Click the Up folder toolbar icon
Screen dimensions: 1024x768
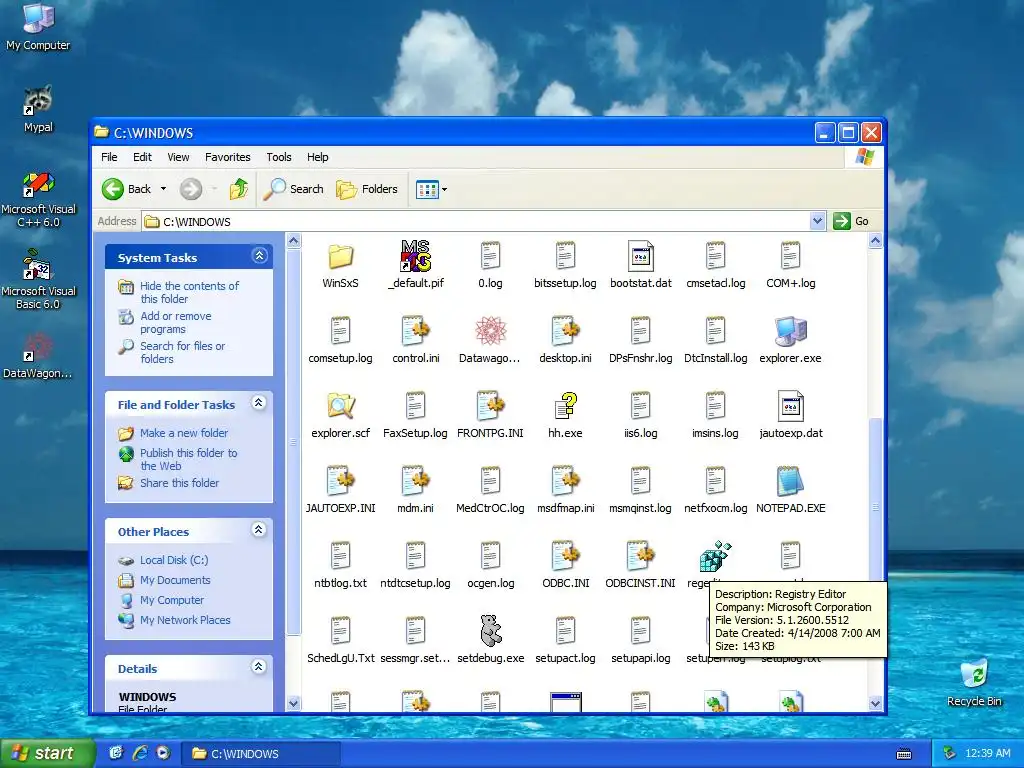(x=239, y=189)
